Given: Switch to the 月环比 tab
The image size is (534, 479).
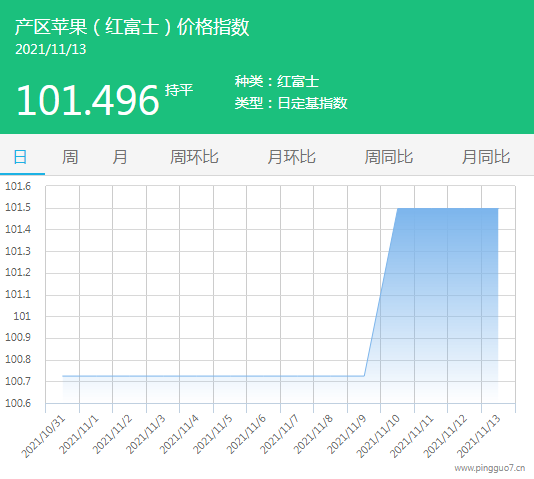Looking at the screenshot, I should pos(291,157).
